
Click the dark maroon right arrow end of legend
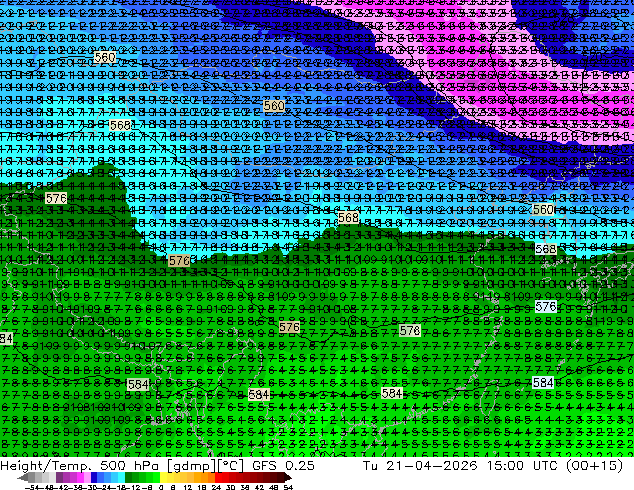288,477
